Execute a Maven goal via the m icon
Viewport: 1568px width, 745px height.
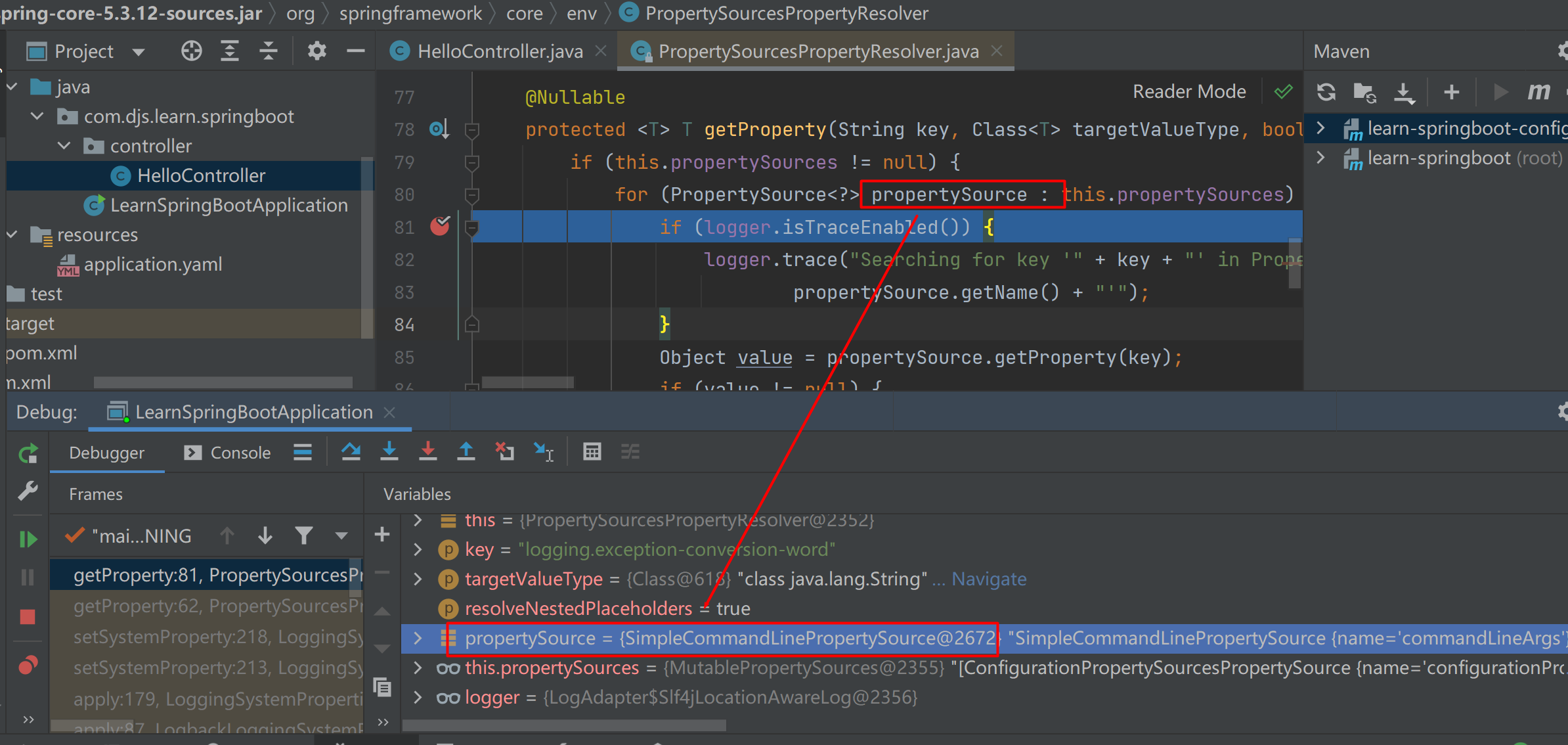click(1538, 92)
